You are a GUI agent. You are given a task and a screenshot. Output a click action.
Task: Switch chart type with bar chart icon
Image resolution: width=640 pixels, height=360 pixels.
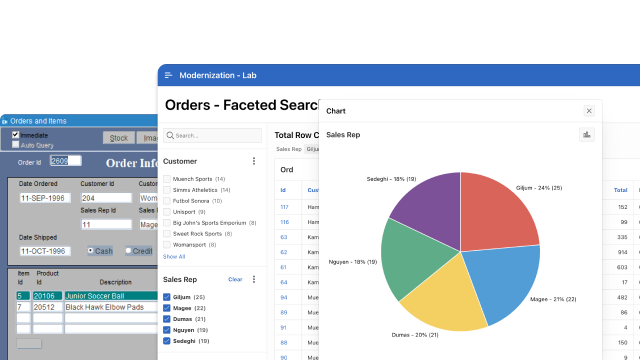tap(587, 135)
